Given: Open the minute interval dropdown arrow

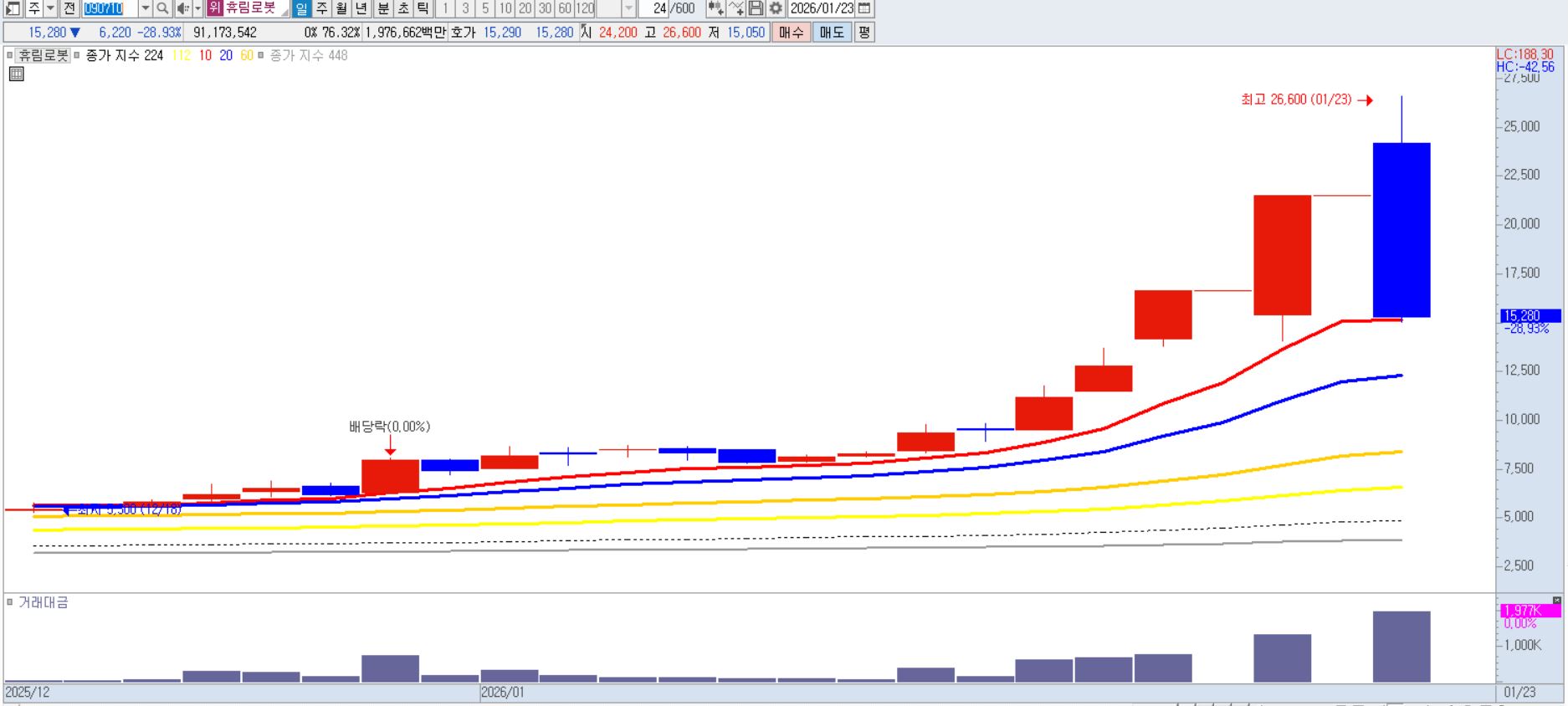Looking at the screenshot, I should coord(628,8).
